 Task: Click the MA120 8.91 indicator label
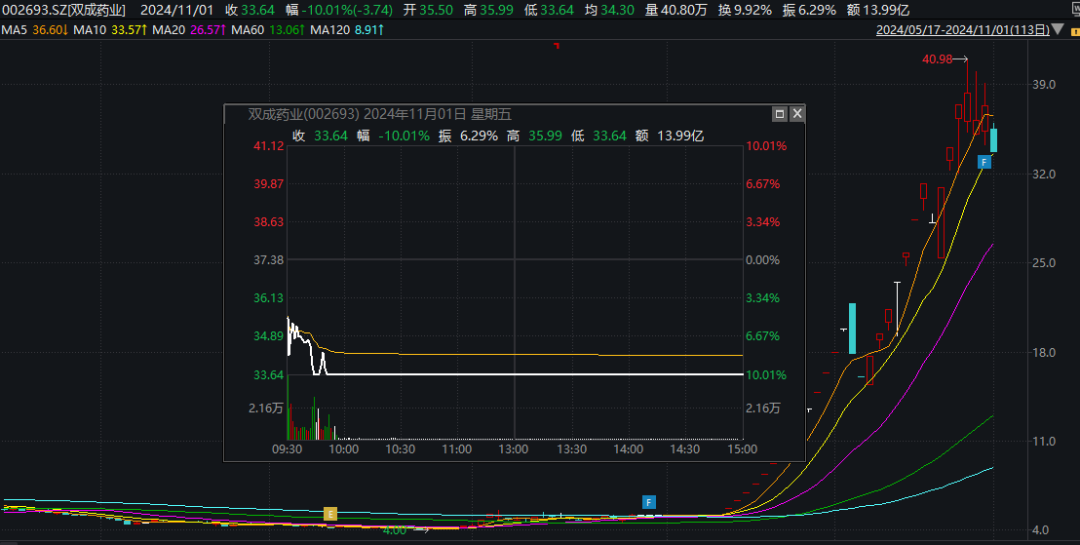tap(346, 30)
